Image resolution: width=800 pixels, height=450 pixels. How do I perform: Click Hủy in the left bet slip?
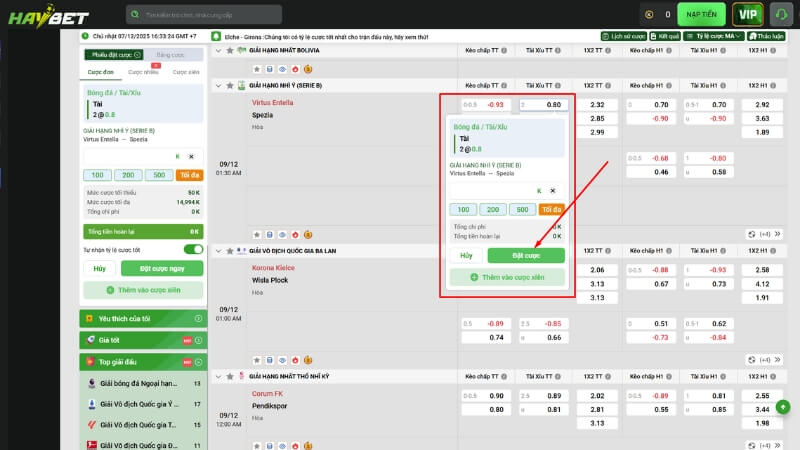pyautogui.click(x=99, y=268)
